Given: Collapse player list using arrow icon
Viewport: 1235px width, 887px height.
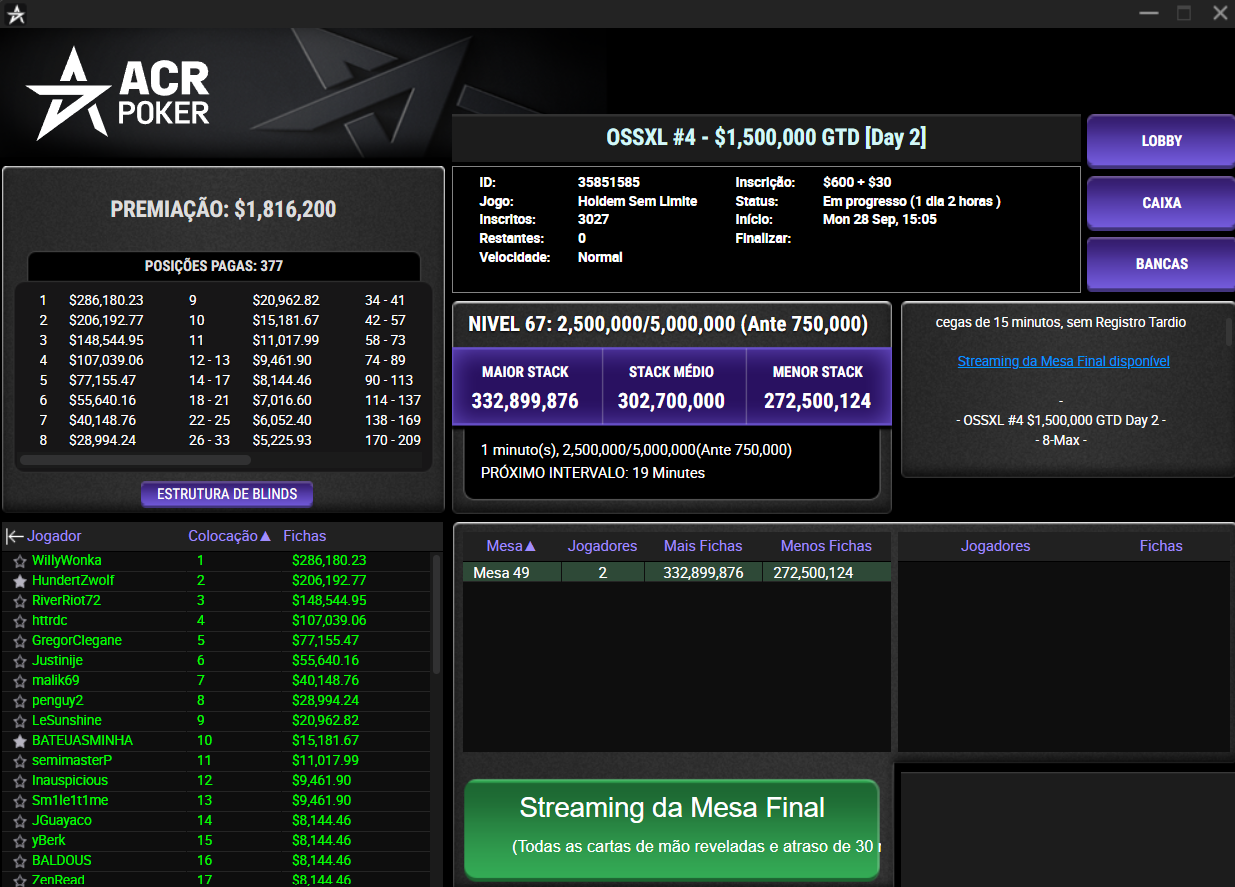Looking at the screenshot, I should click(14, 536).
